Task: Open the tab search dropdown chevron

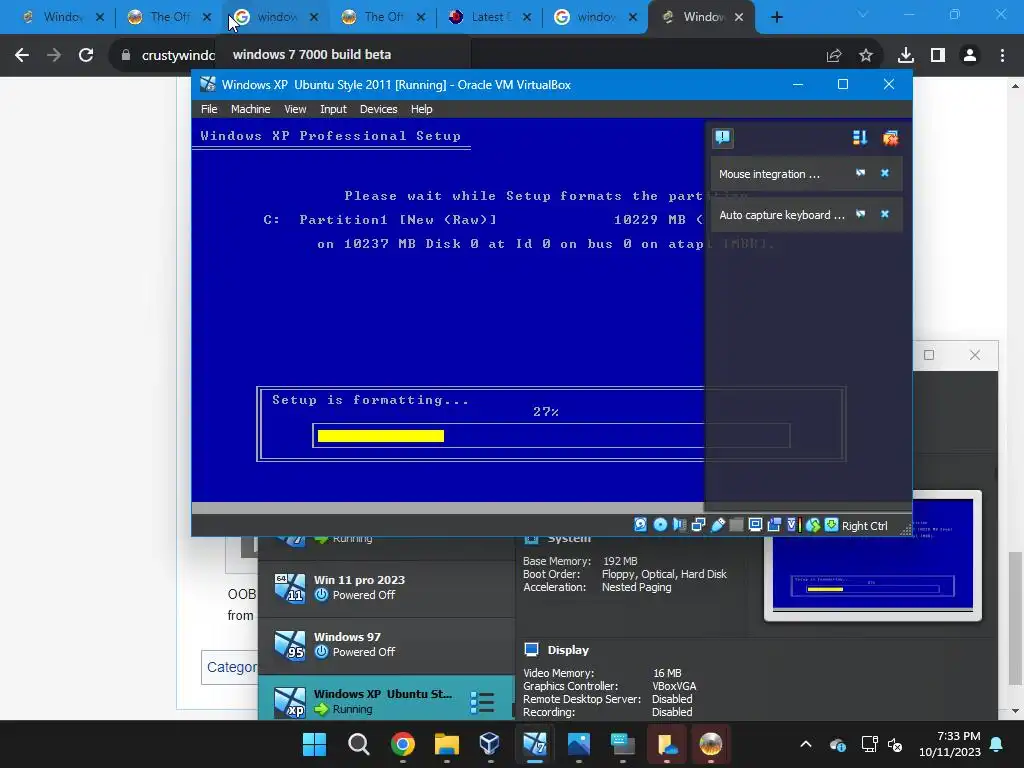Action: tap(862, 14)
